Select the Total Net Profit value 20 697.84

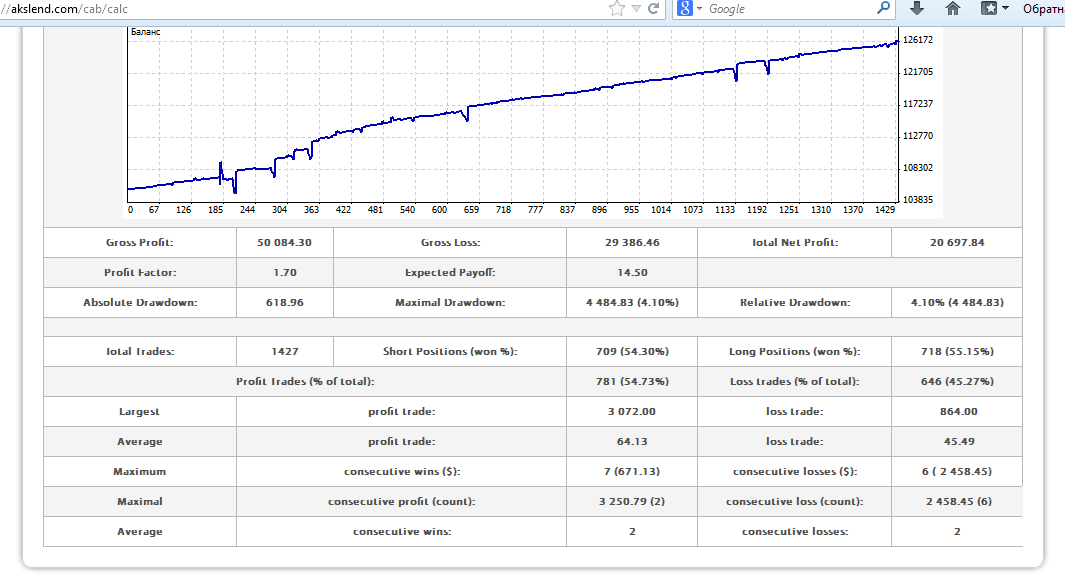(x=956, y=243)
